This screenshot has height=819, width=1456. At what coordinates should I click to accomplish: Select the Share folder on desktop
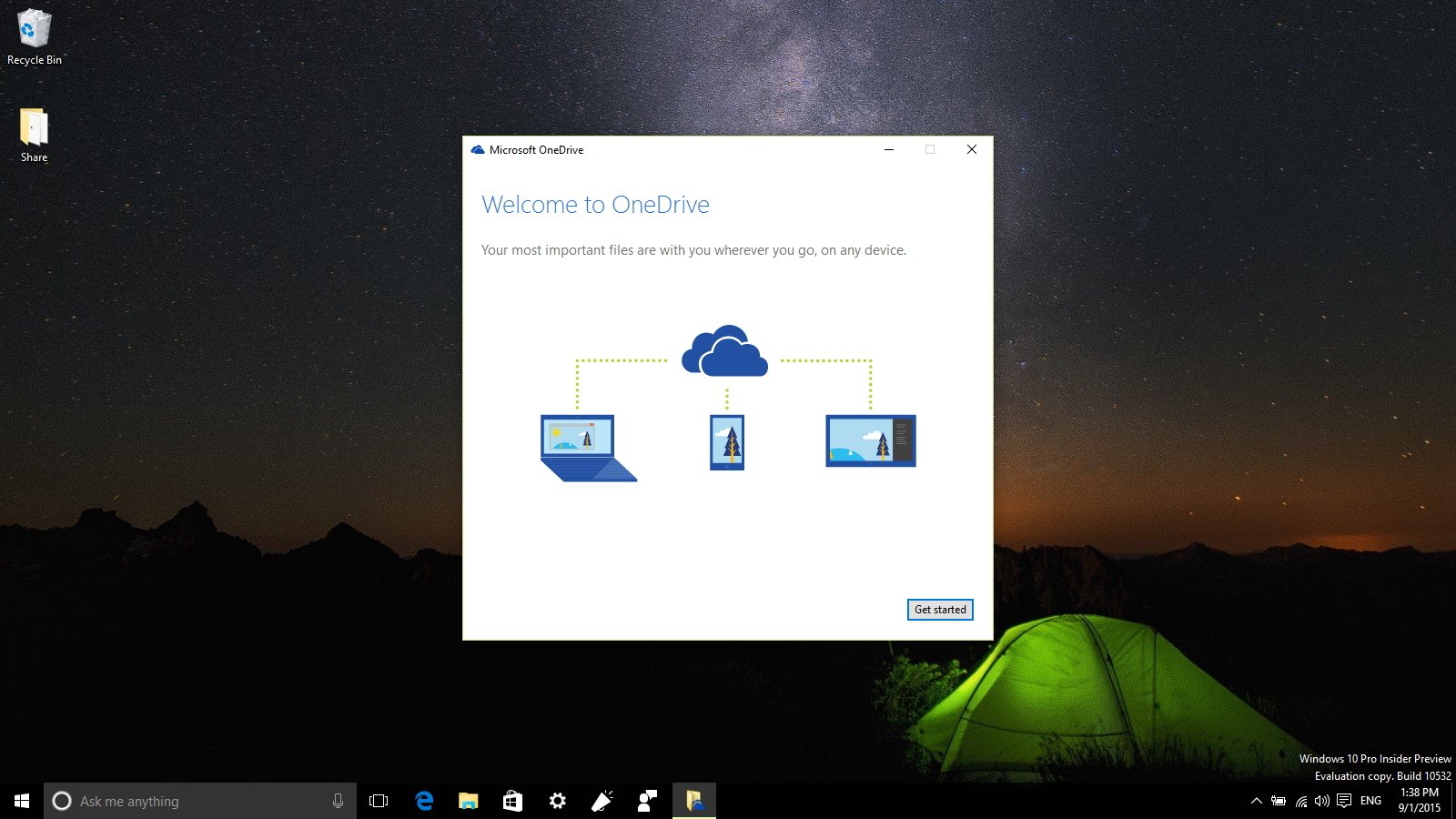34,136
